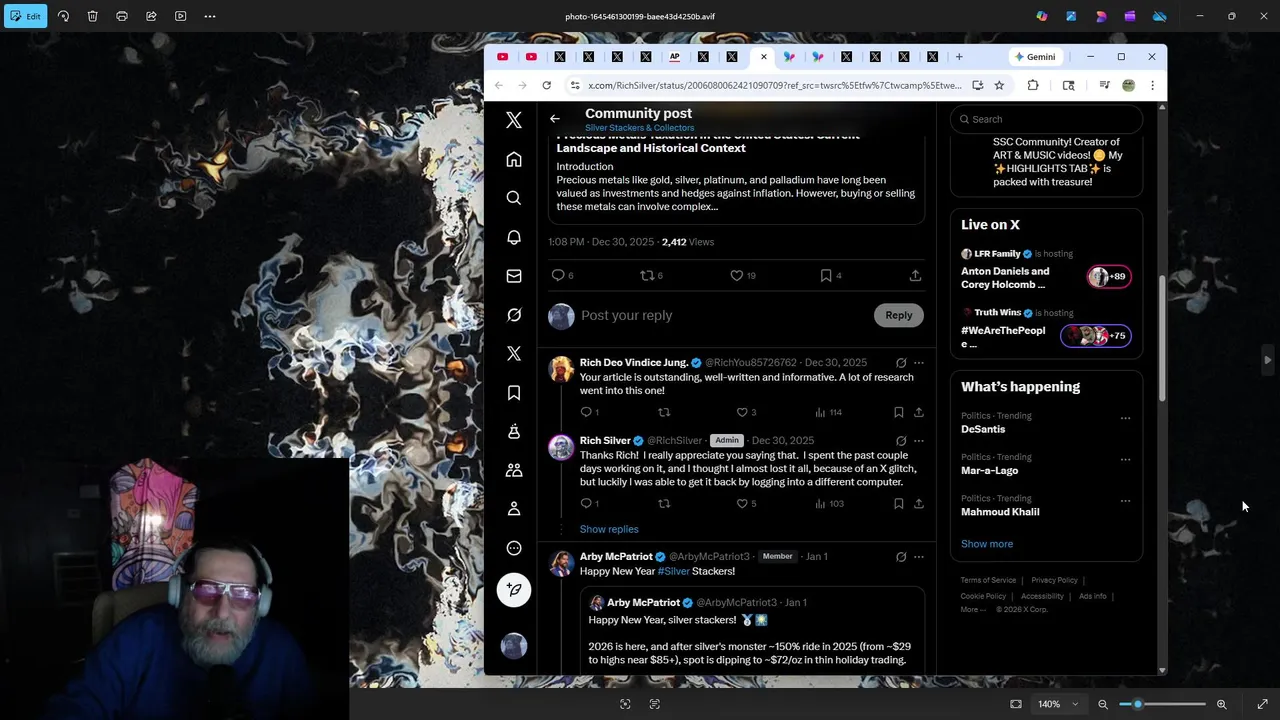The image size is (1280, 720).
Task: Click the scan text icon in bottom bar
Action: [654, 704]
